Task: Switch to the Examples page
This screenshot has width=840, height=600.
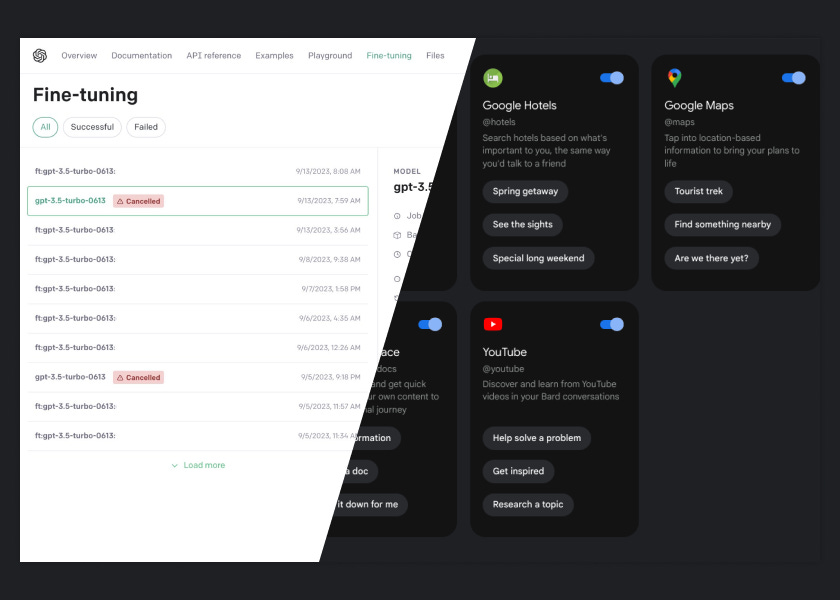Action: tap(274, 56)
